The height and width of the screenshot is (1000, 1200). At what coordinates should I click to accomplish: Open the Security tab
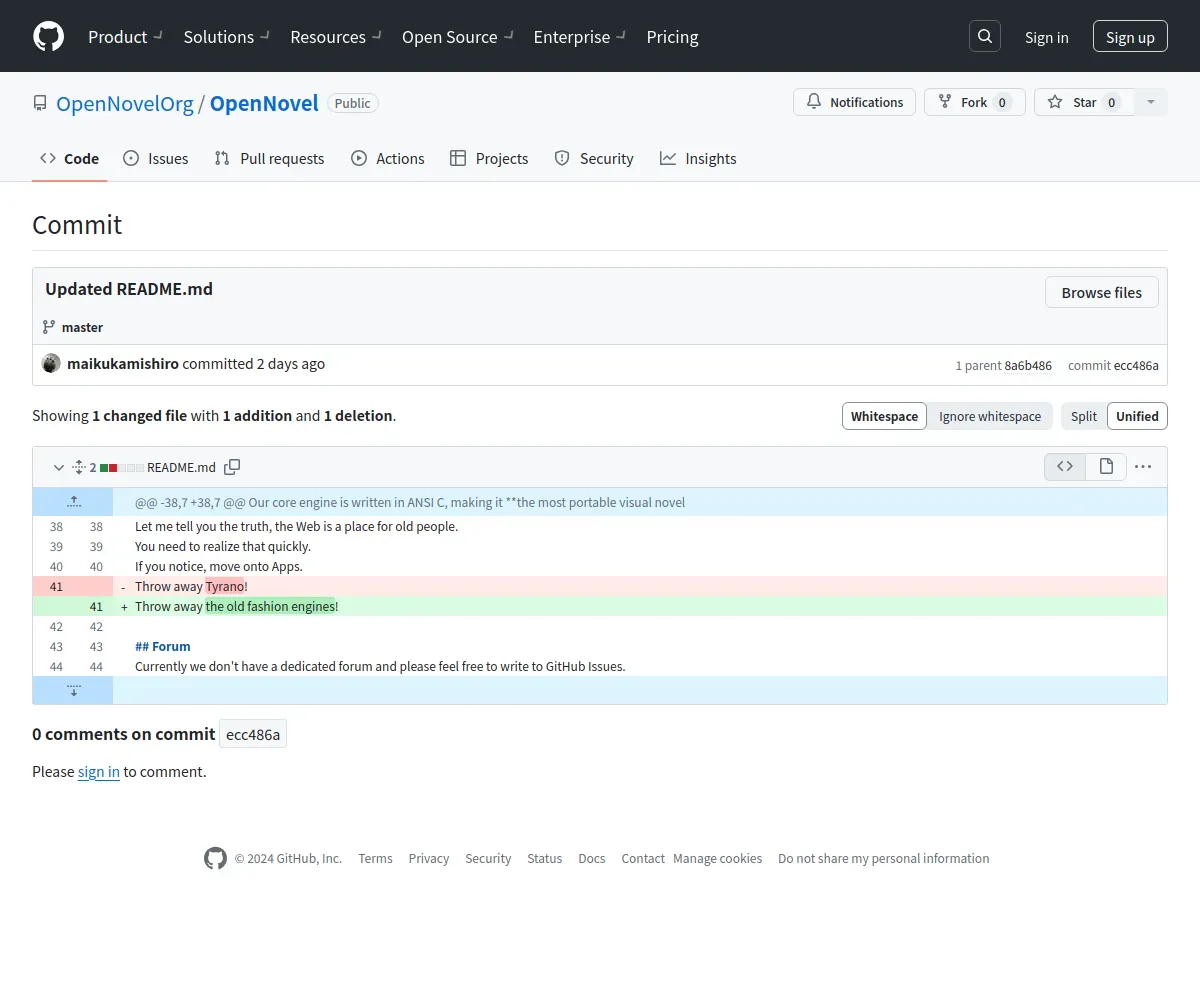click(594, 158)
